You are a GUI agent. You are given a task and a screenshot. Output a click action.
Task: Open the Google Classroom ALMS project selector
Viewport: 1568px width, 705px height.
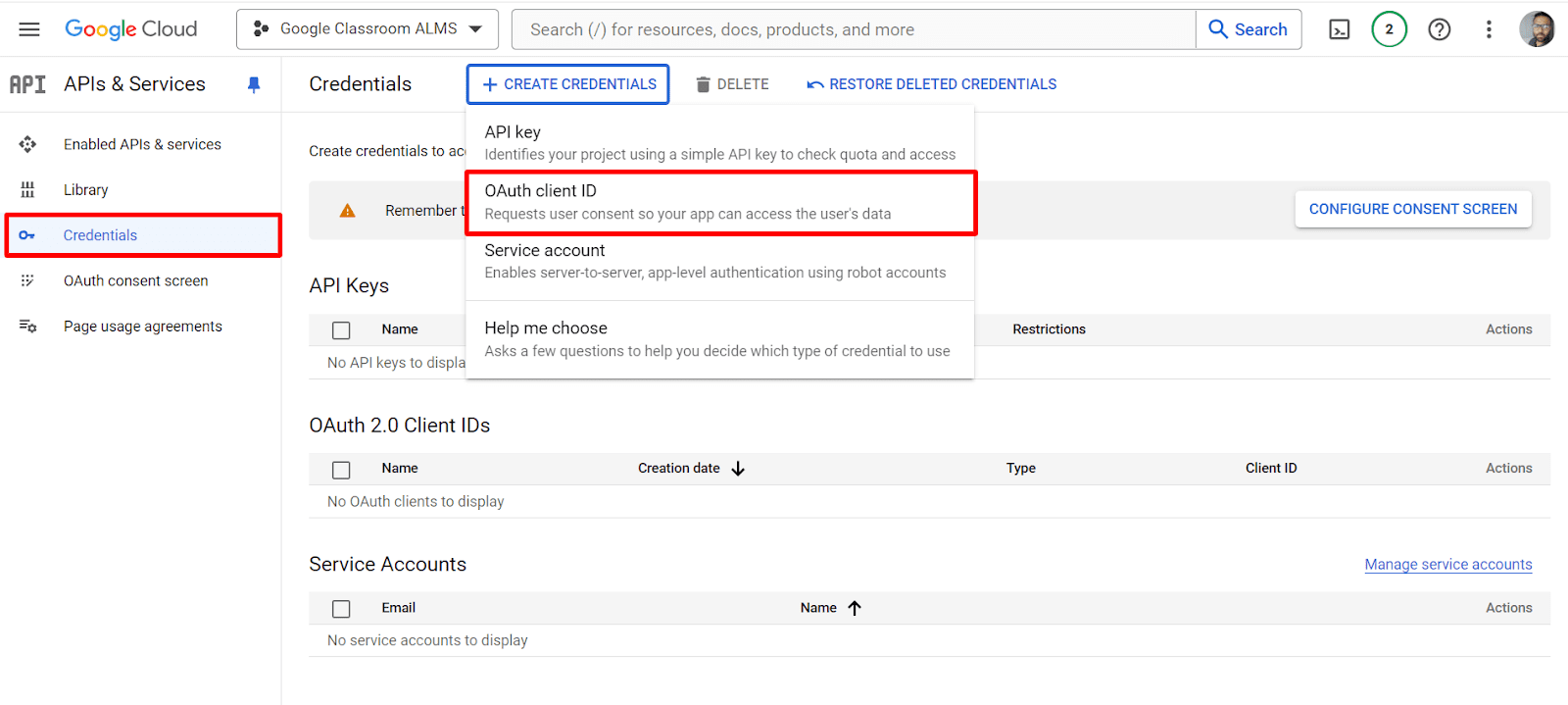[x=367, y=29]
